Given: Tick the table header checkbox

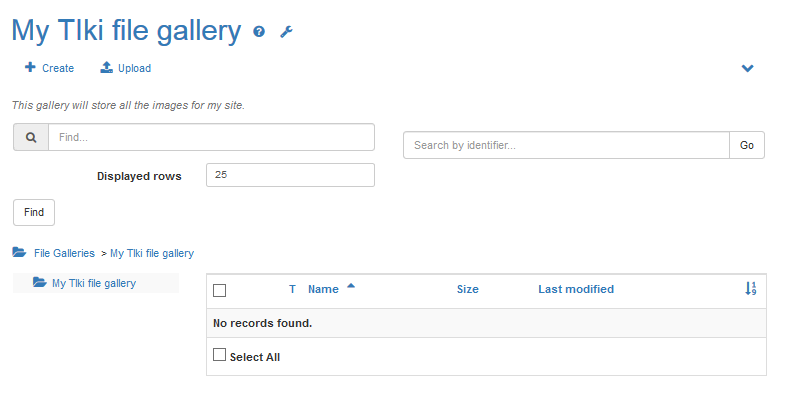Looking at the screenshot, I should tap(220, 290).
